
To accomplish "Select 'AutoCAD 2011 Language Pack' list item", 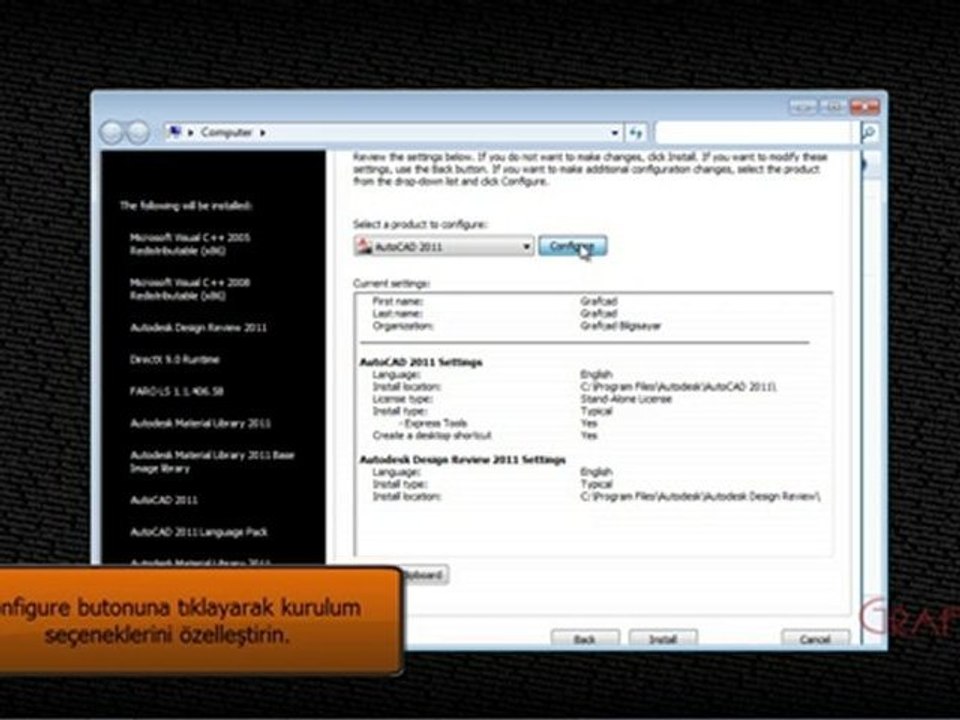I will 199,532.
